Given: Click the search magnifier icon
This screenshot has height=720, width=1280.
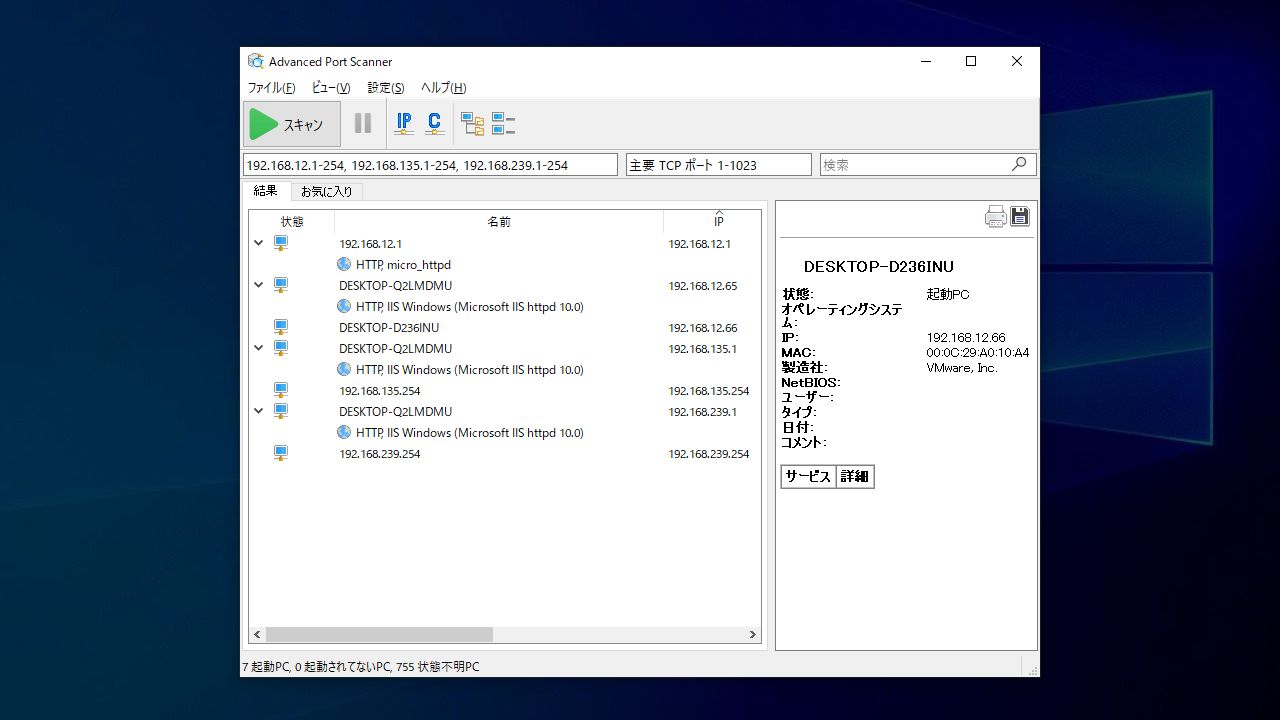Looking at the screenshot, I should (1019, 164).
